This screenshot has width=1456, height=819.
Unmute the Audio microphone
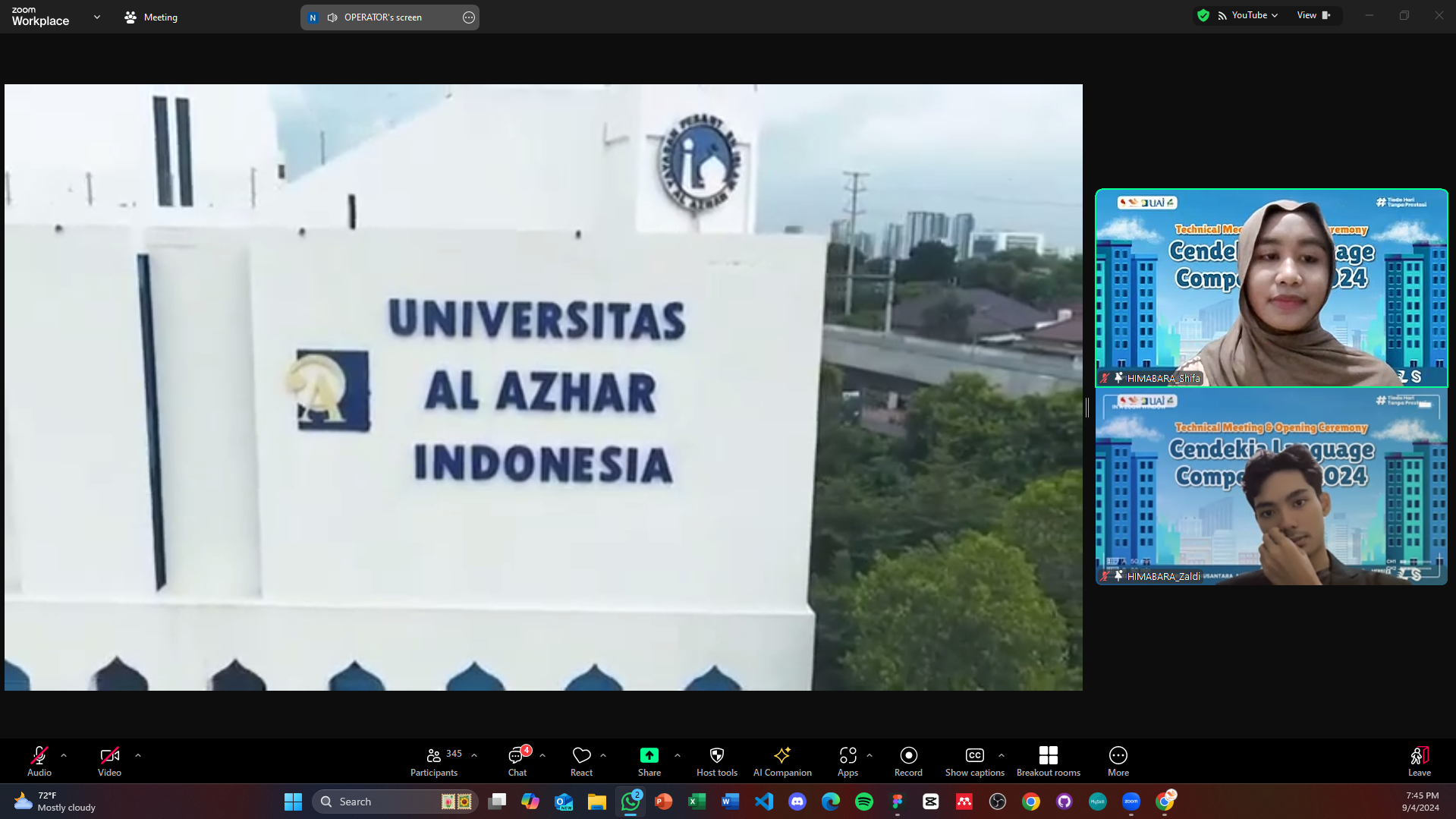point(39,761)
